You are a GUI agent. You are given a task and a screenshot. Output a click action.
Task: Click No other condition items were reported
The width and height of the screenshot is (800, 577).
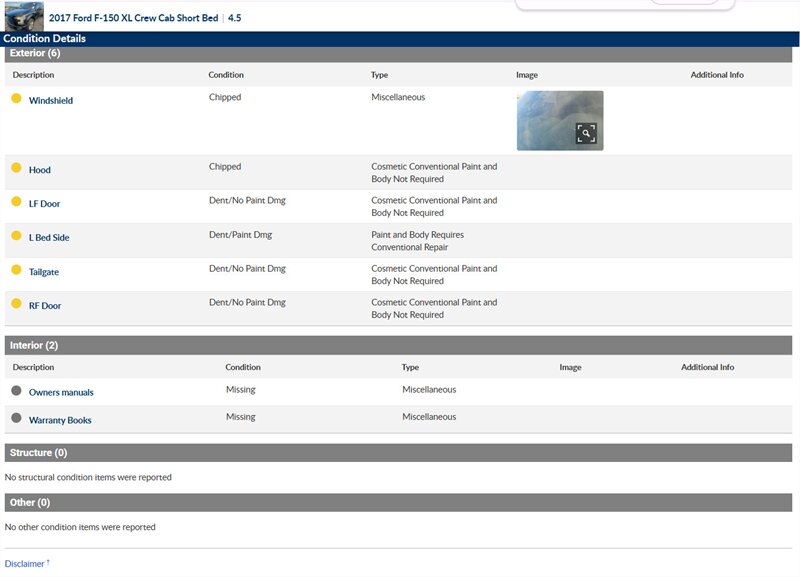point(80,527)
